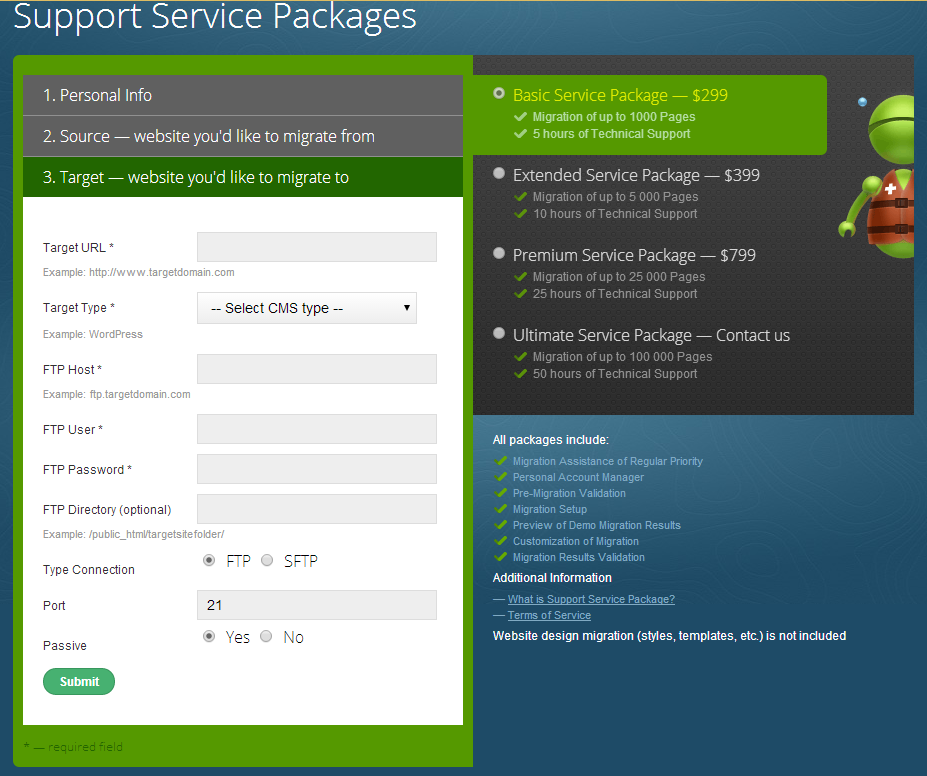Screen dimensions: 927x776
Task: Focus the FTP Host field
Action: (x=317, y=369)
